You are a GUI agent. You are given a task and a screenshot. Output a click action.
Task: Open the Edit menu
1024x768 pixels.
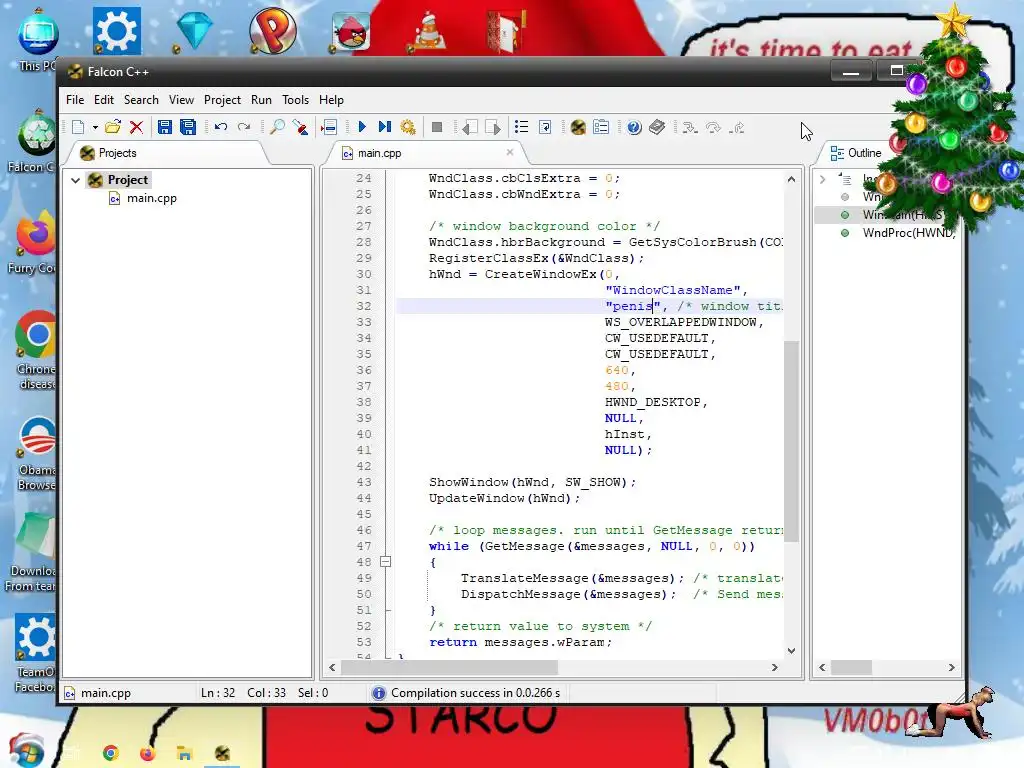click(x=104, y=100)
